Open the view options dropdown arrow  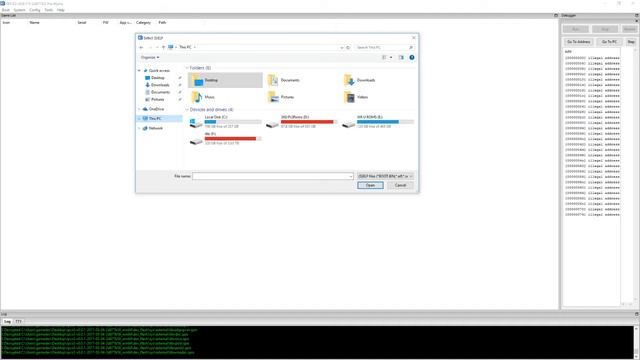click(391, 58)
